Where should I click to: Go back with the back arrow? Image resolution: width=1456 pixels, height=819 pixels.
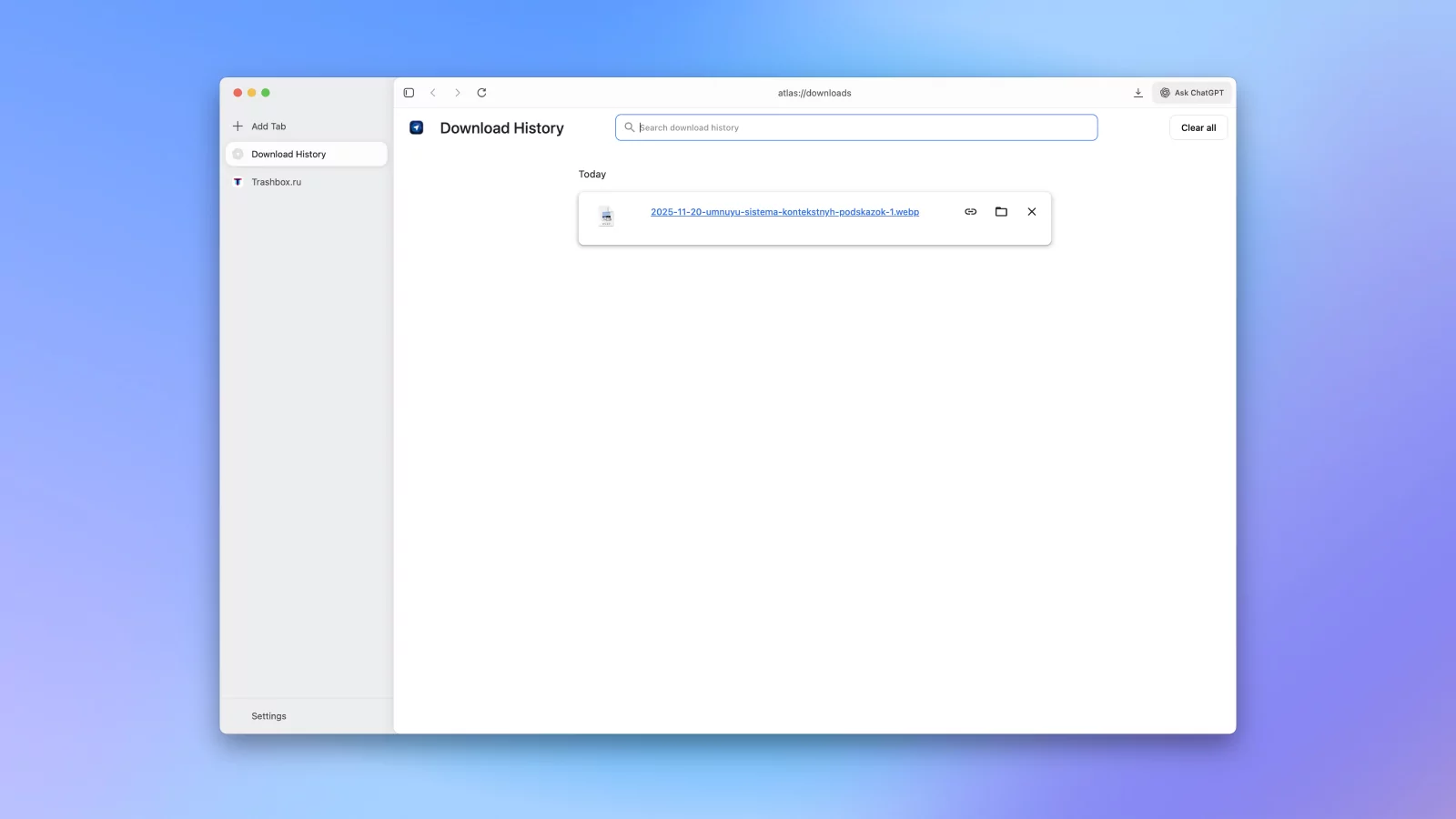[x=433, y=93]
